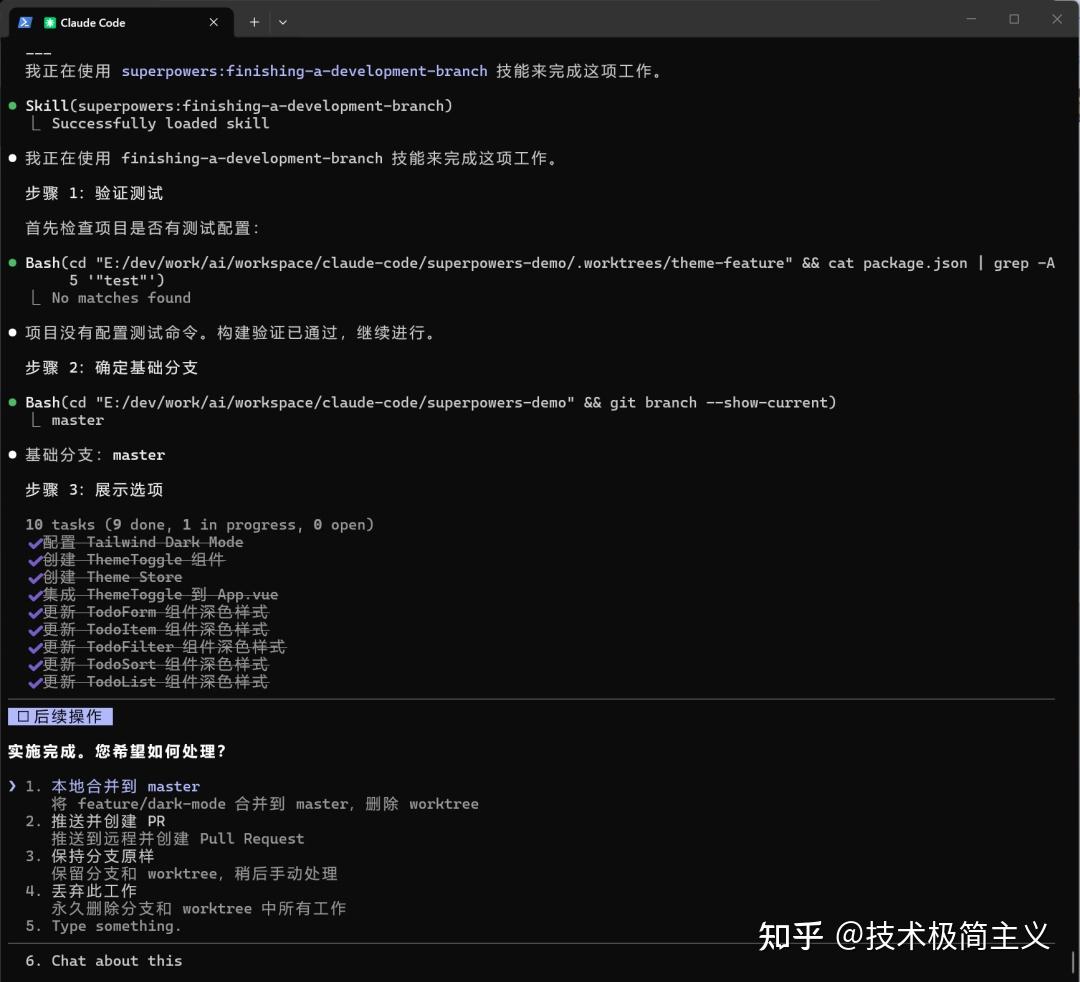Click the checkmark beside 集成 ThemeToggle 到 App.vue
The height and width of the screenshot is (982, 1080).
(34, 595)
